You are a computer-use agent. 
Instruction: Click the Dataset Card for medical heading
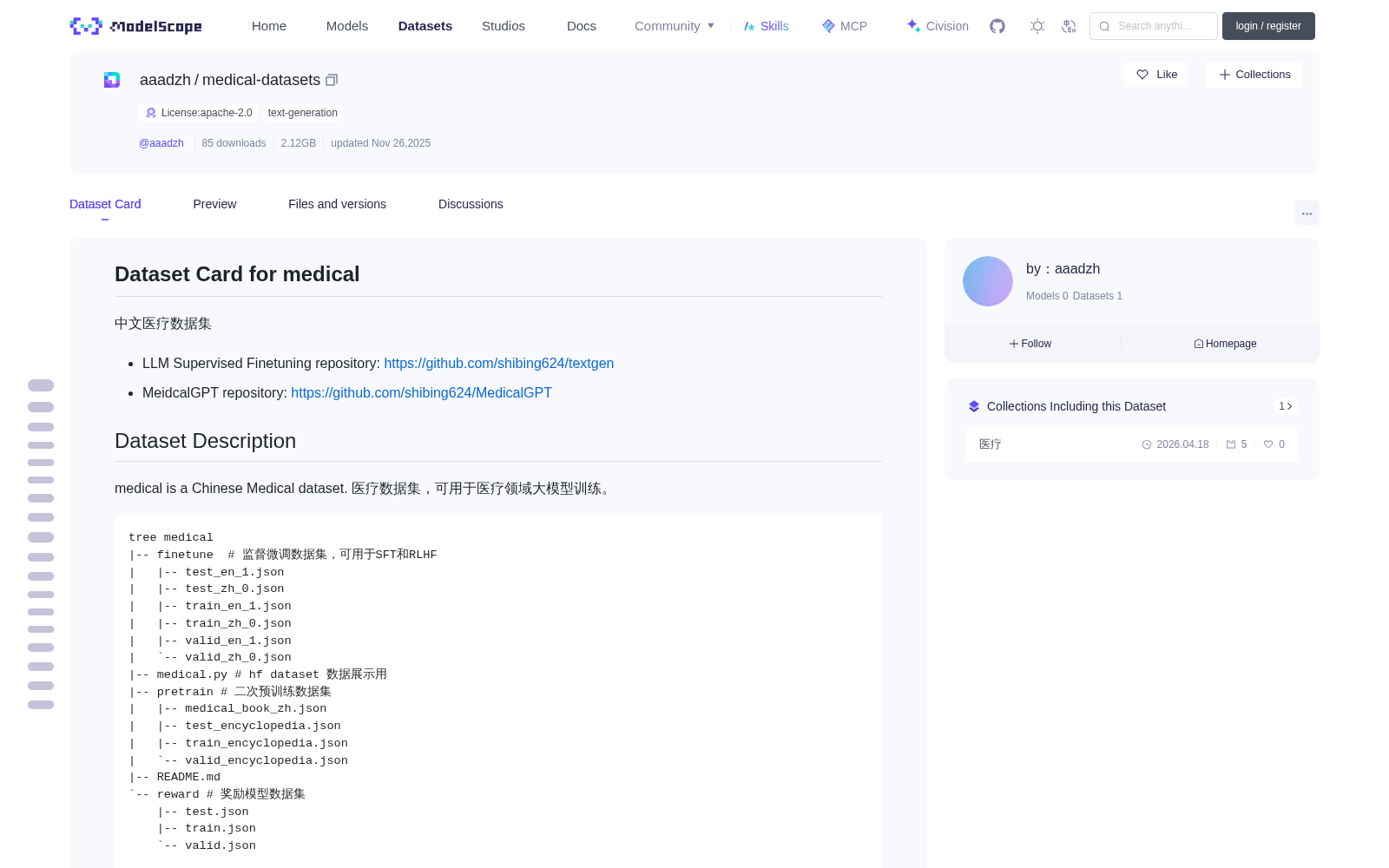click(x=237, y=274)
